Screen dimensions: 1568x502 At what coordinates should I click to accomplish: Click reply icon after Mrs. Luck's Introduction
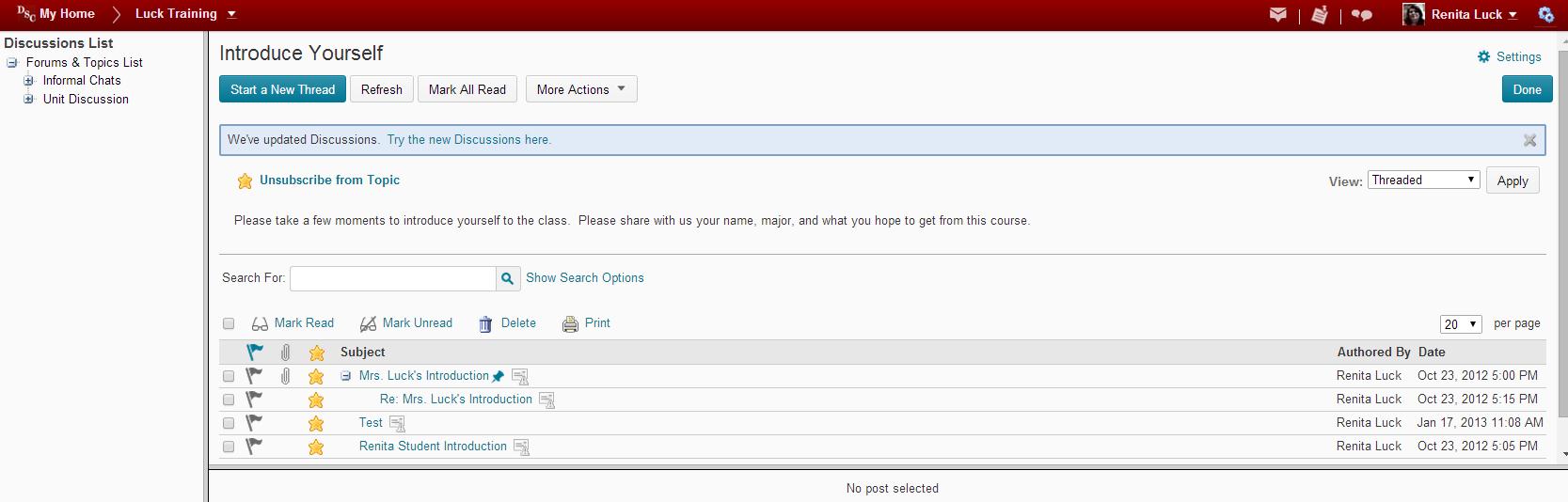pyautogui.click(x=520, y=376)
